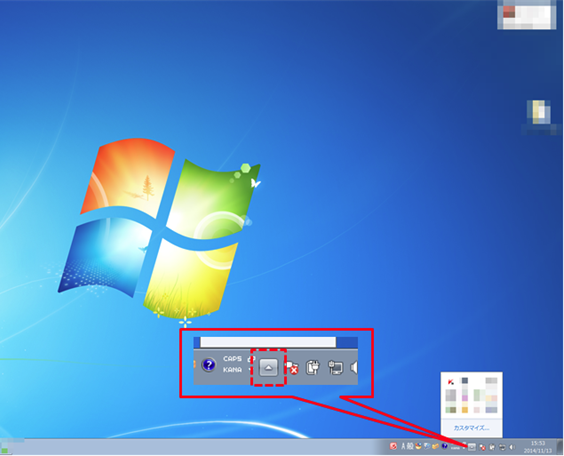Open the taskbar clock showing 15:53
Screen dimensions: 564x456
tap(538, 447)
